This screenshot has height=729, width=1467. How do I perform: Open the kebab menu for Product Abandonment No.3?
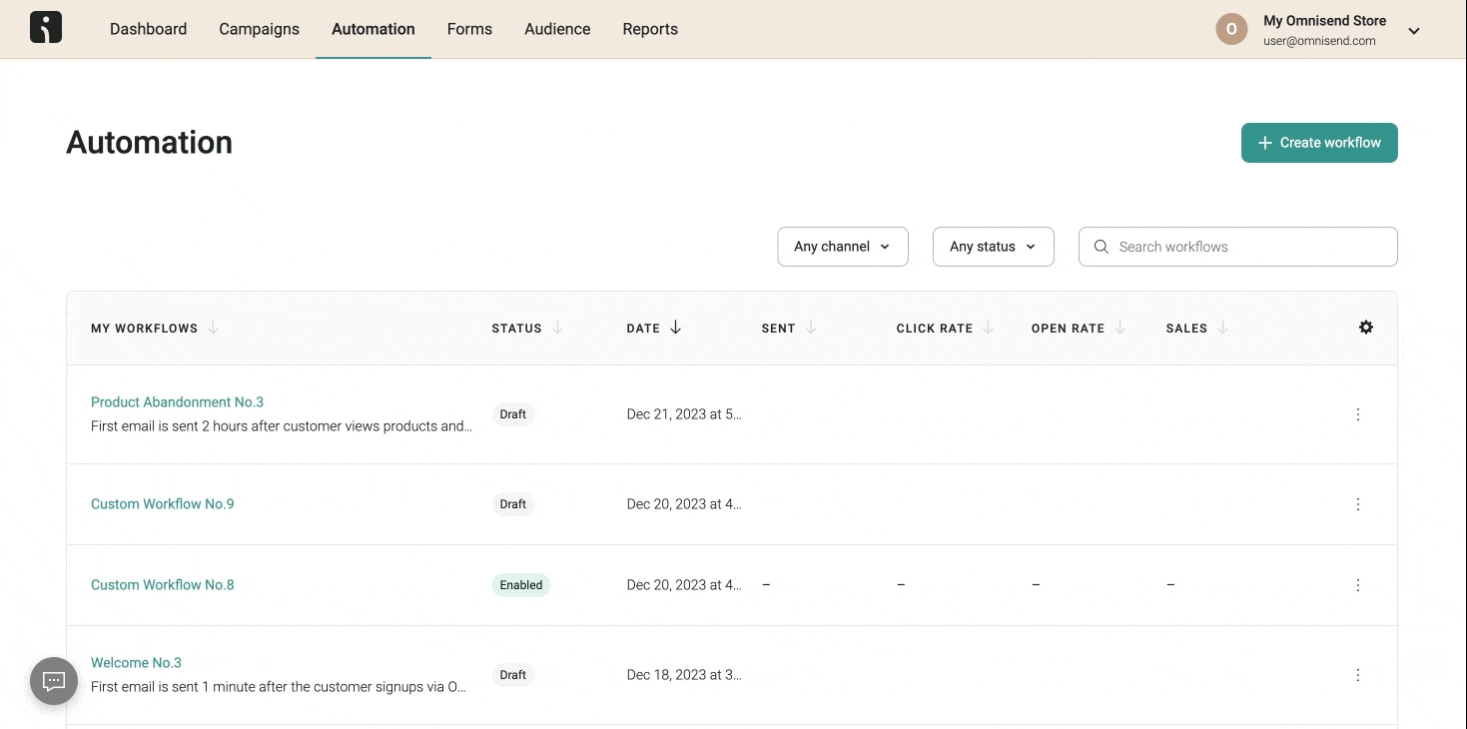(1357, 413)
